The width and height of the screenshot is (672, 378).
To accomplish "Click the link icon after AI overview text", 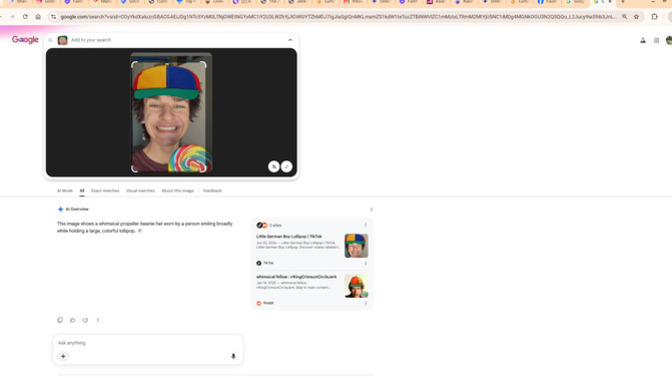I will [x=140, y=231].
